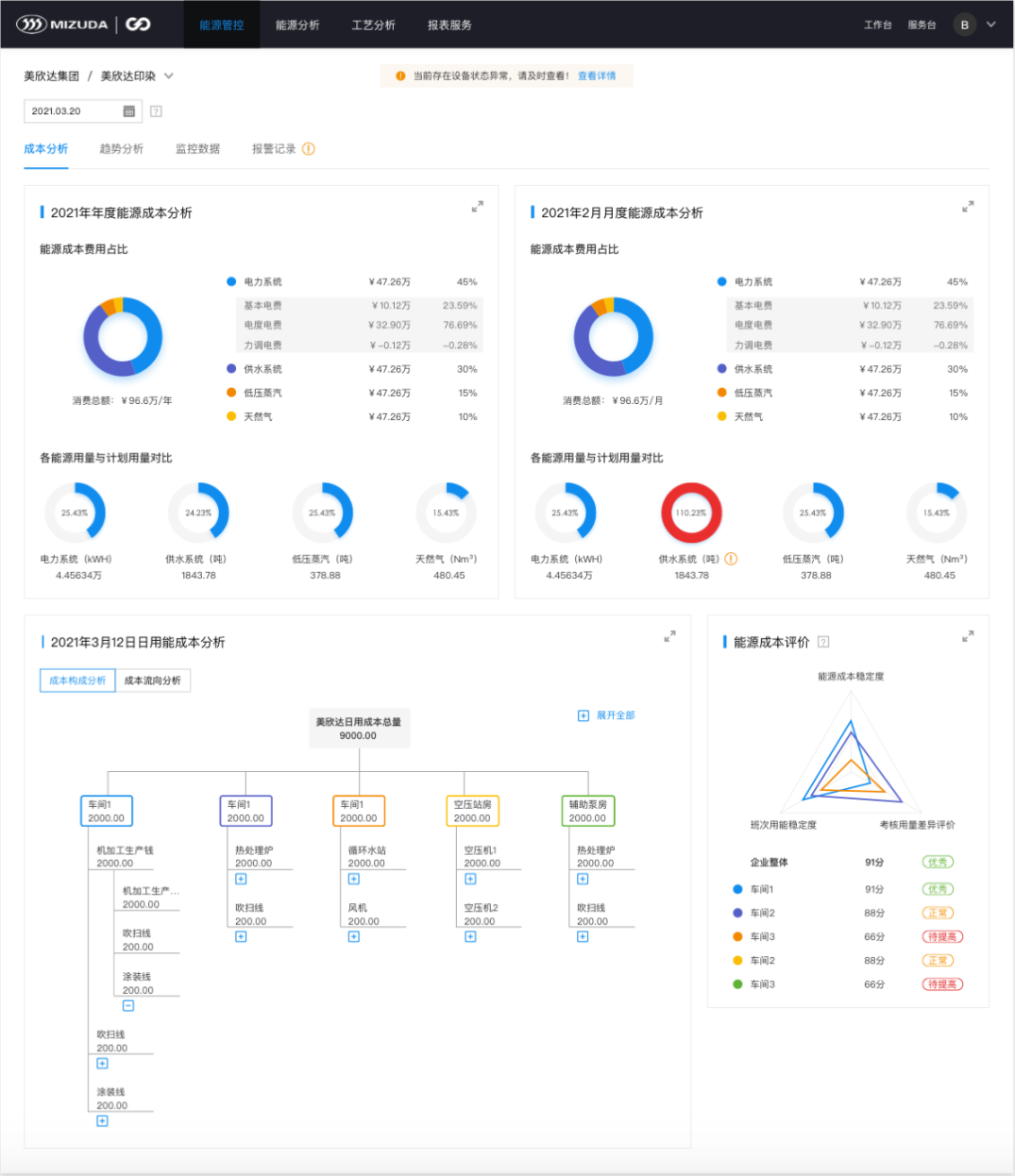Expand 热处理炉 under 辅助泵房 with its plus icon

pos(583,879)
